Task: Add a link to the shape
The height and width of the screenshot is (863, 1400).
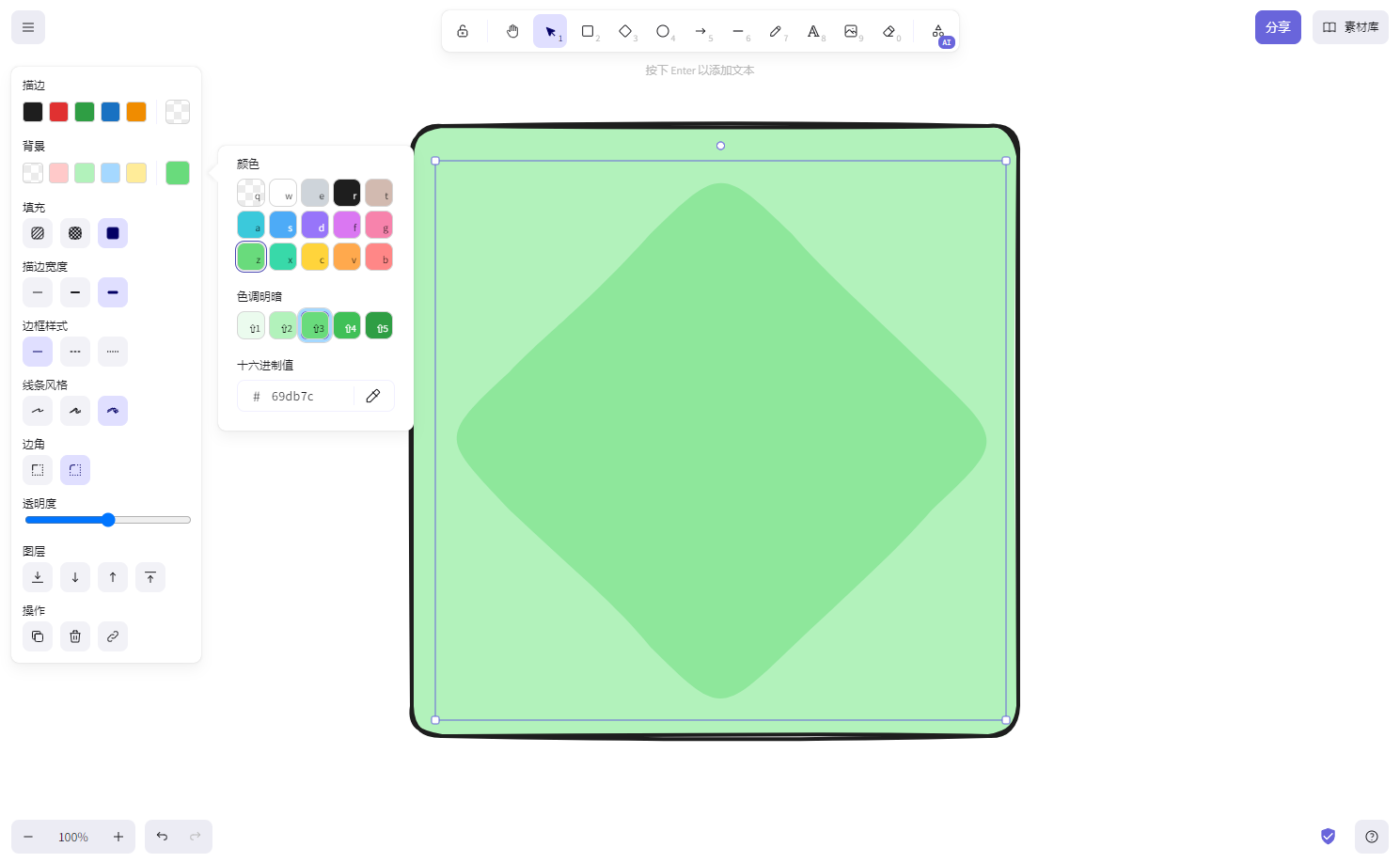Action: 113,636
